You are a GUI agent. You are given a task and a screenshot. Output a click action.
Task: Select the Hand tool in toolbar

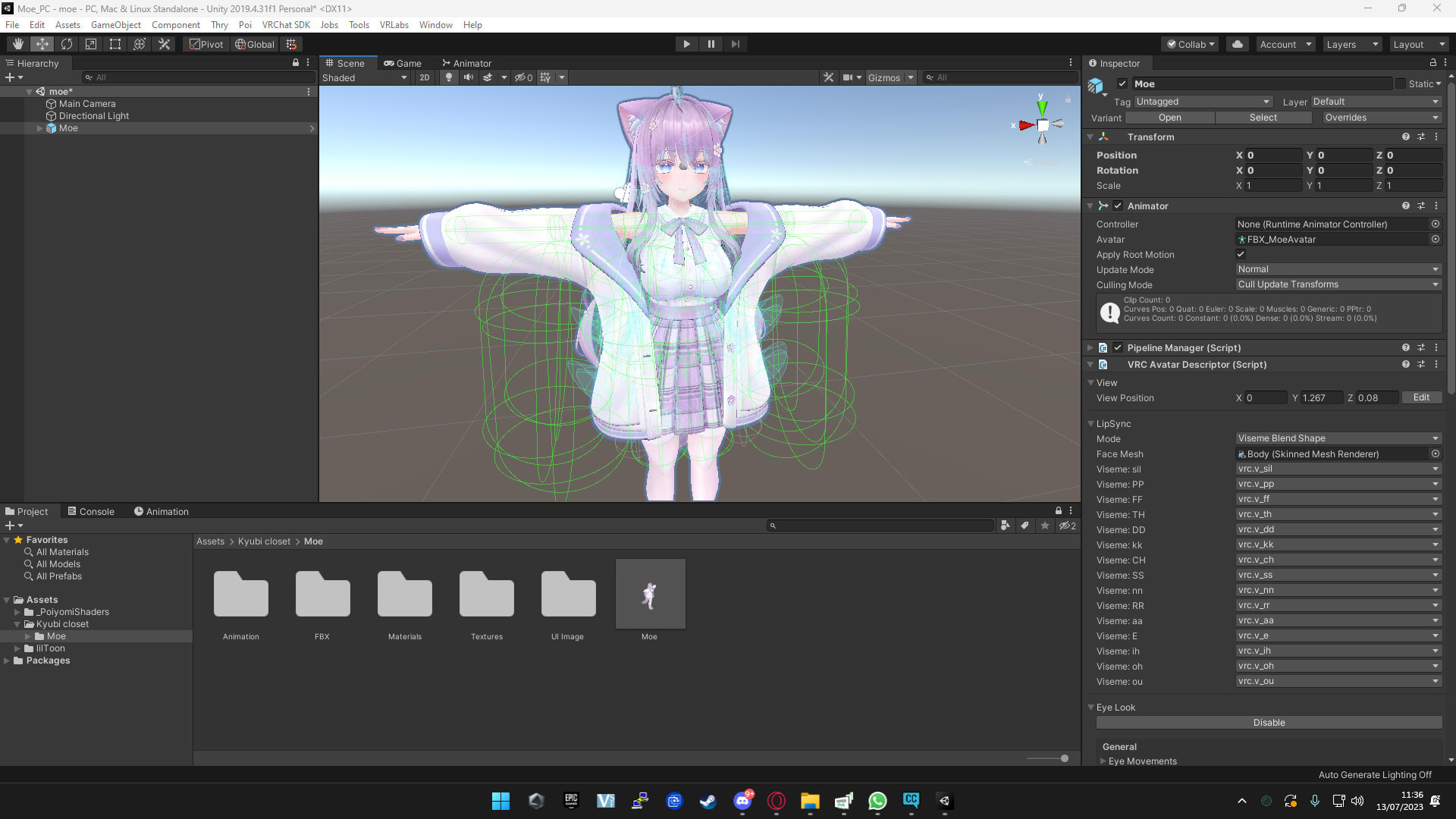(17, 44)
